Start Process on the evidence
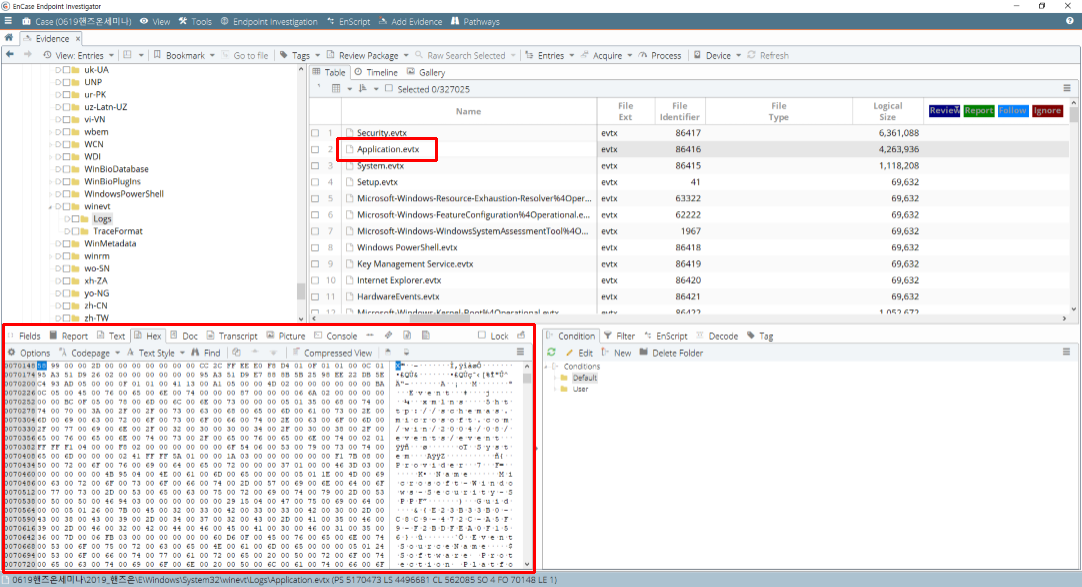Screen dimensions: 1082x587 (x=660, y=55)
